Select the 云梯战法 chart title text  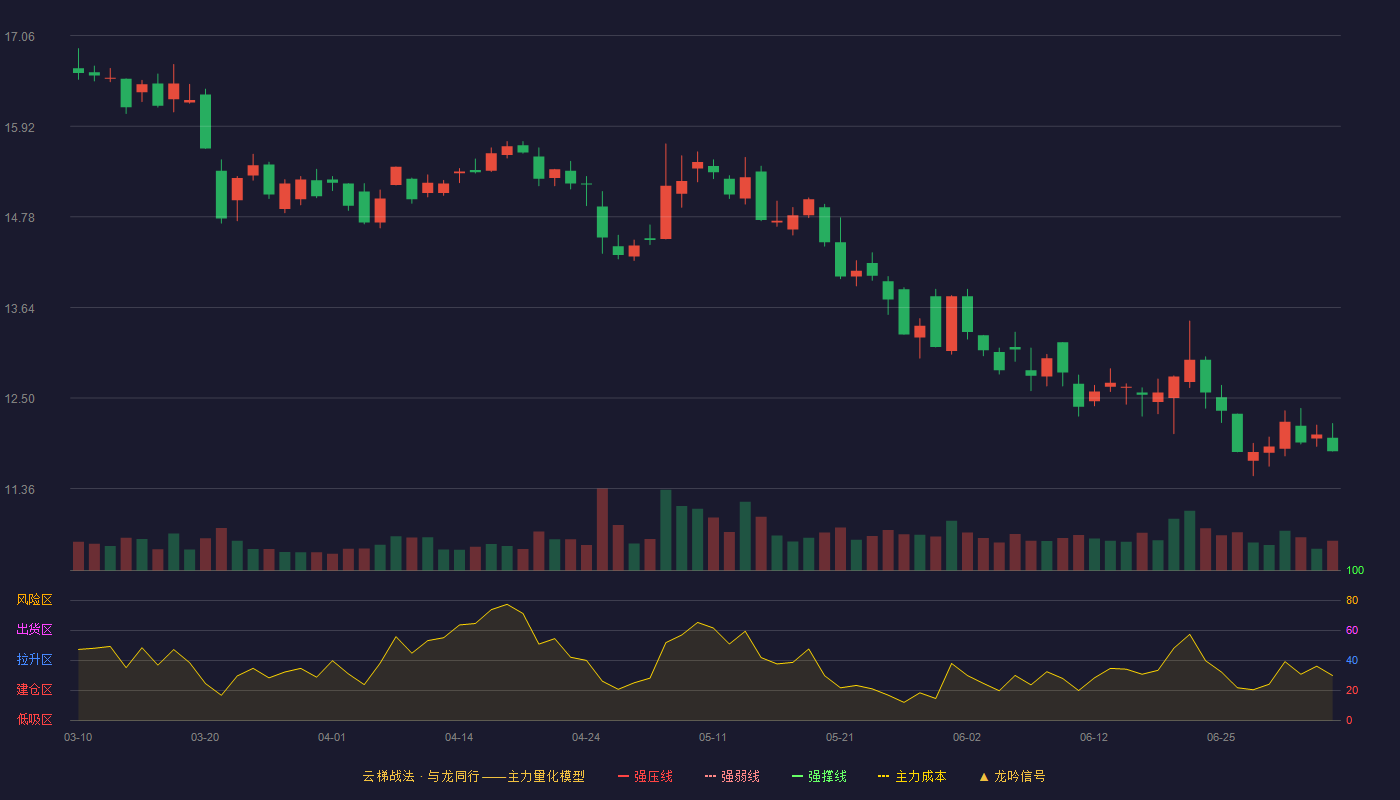pyautogui.click(x=388, y=776)
